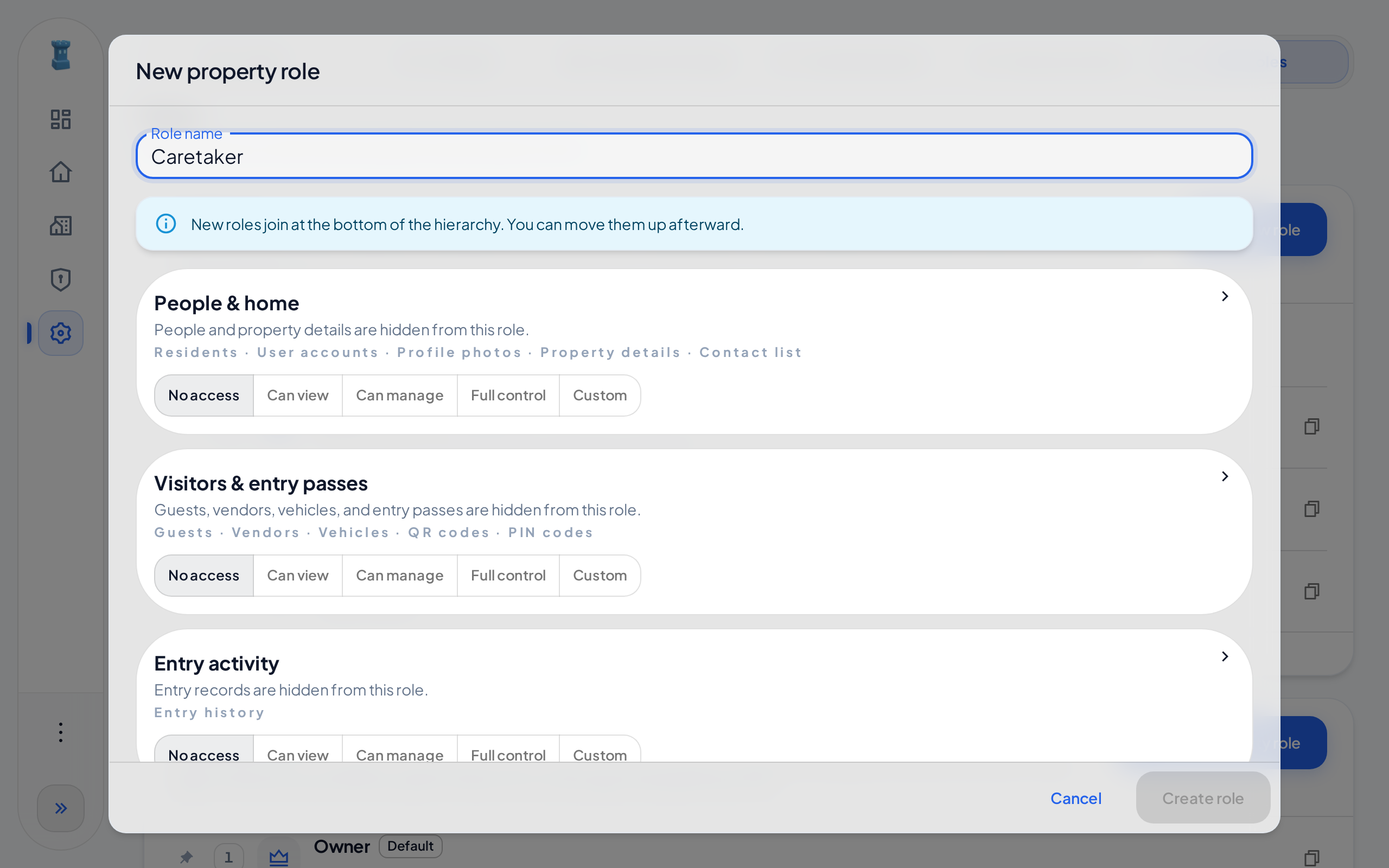The height and width of the screenshot is (868, 1389).
Task: Set People & home to No access
Action: (204, 395)
